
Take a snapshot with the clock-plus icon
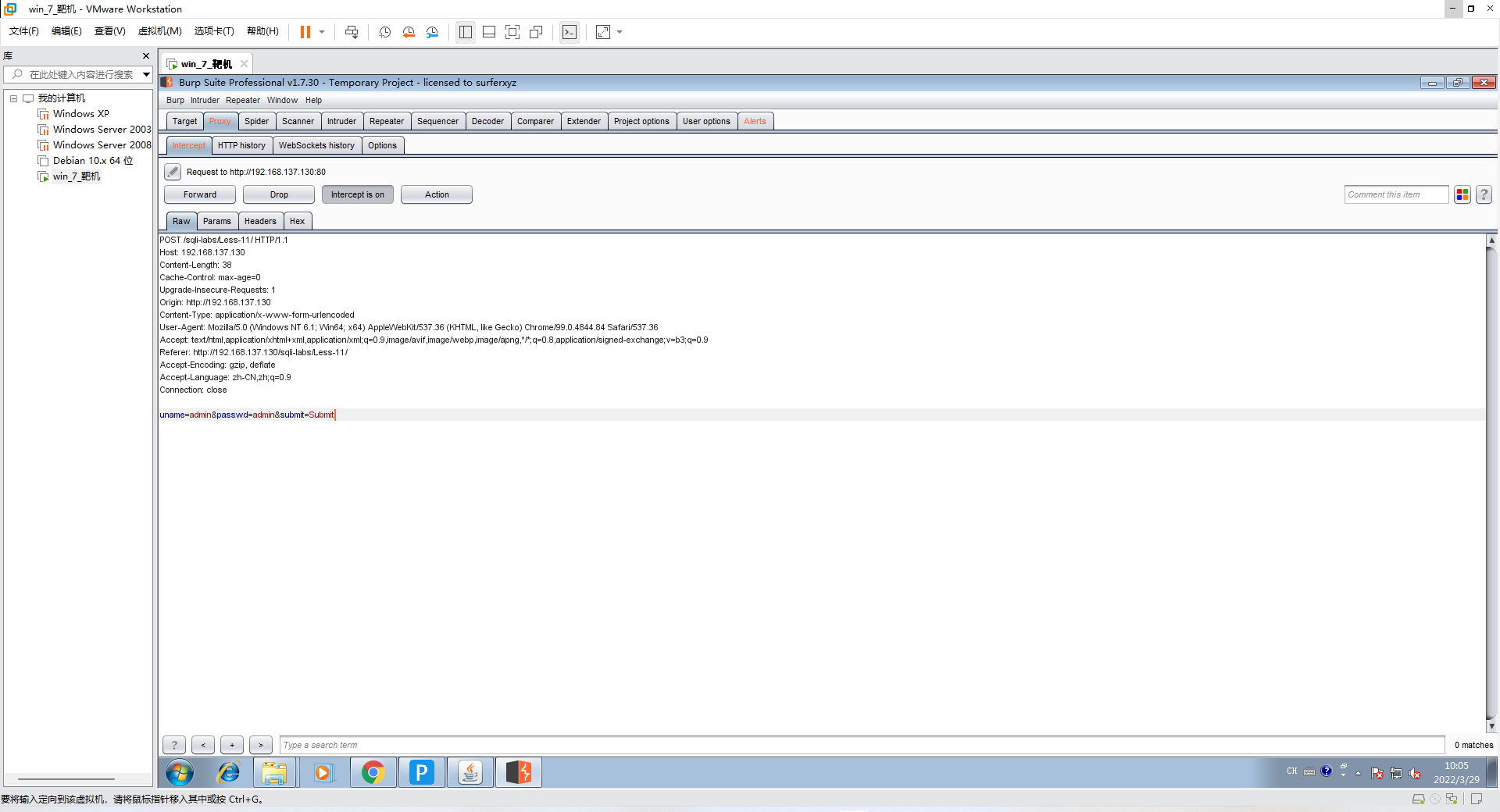pyautogui.click(x=385, y=32)
